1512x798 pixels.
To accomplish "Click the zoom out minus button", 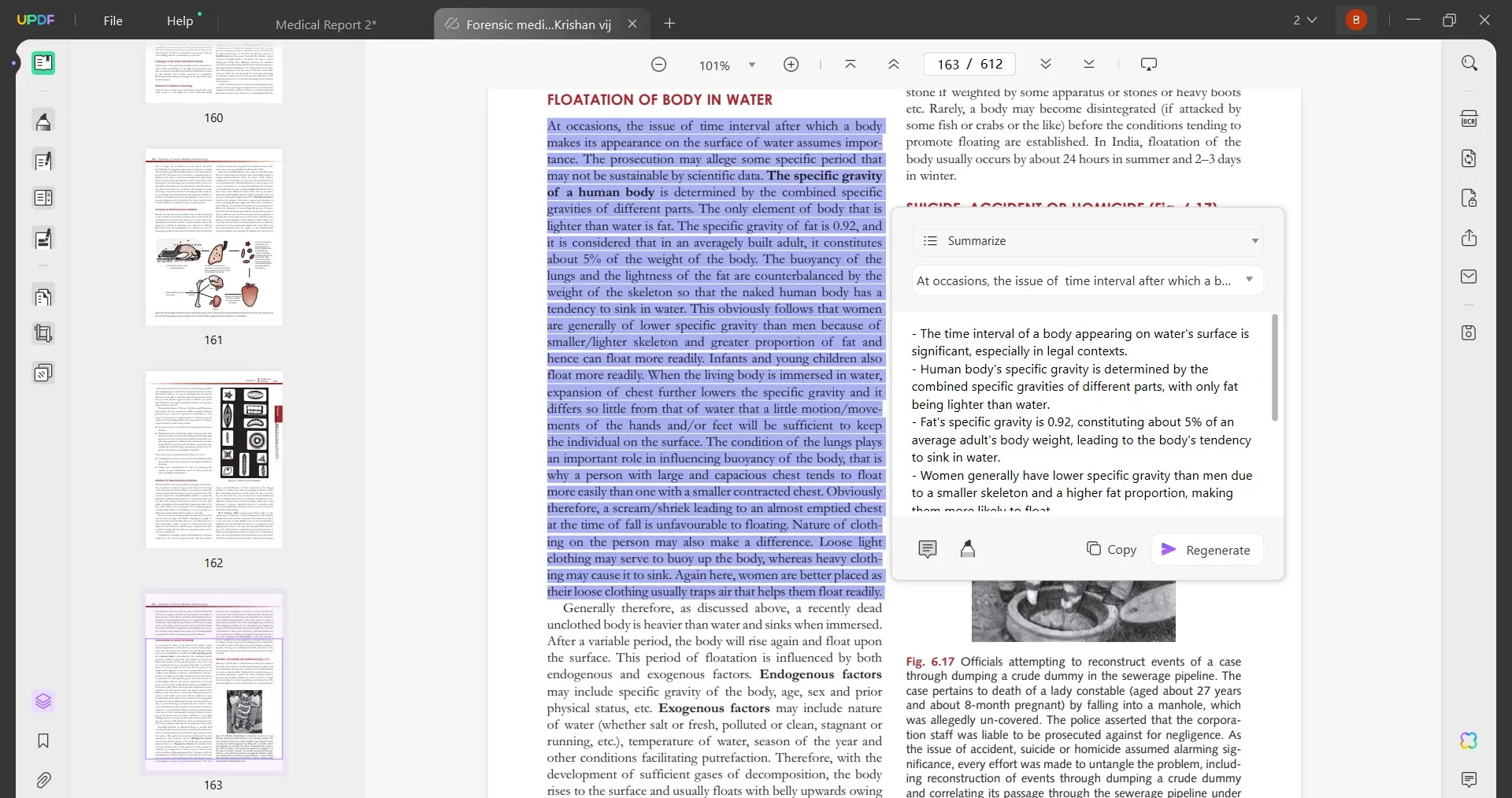I will 659,65.
